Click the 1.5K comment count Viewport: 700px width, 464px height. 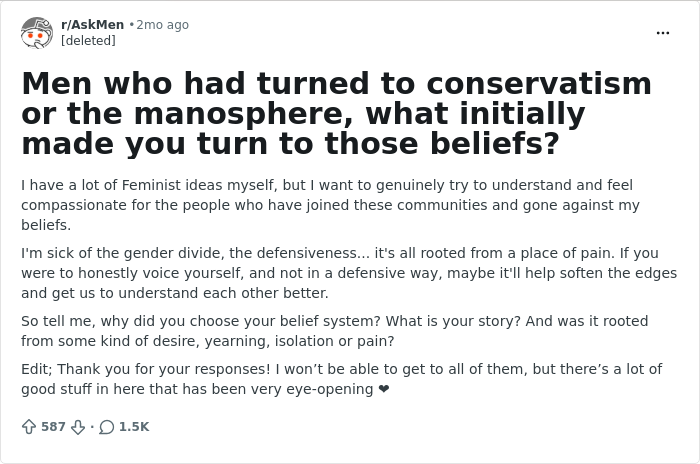click(x=134, y=427)
